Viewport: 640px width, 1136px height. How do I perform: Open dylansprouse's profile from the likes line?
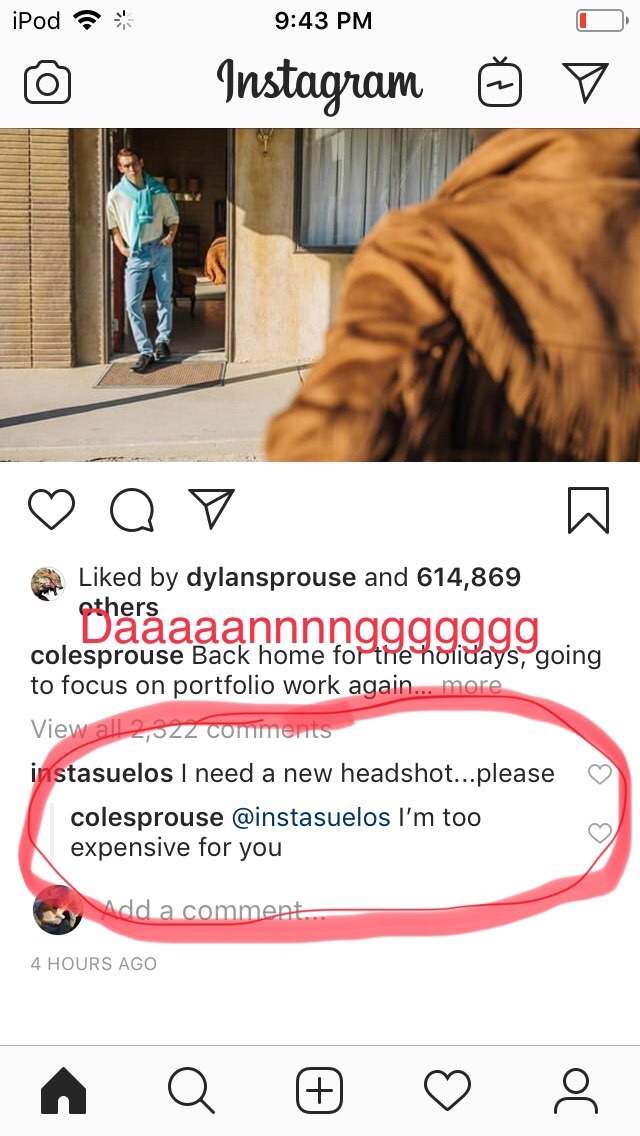pyautogui.click(x=271, y=577)
